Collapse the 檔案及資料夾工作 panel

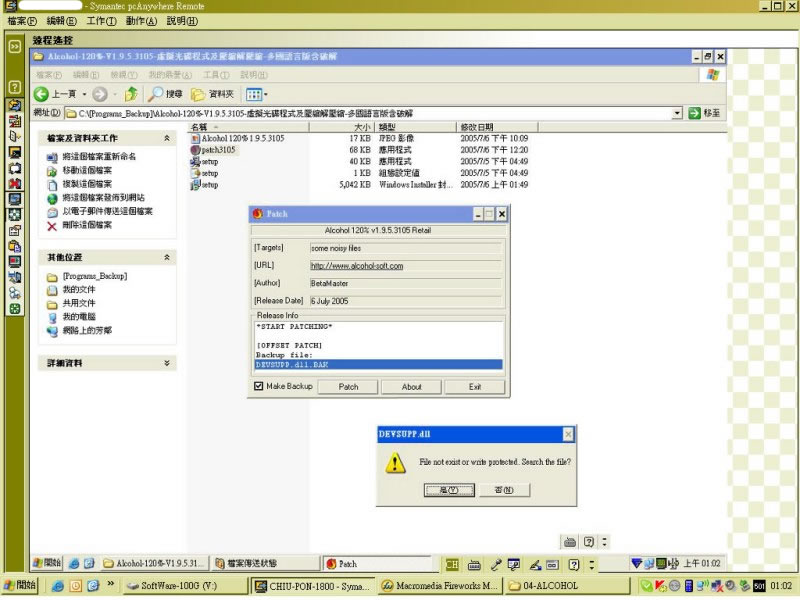click(x=166, y=138)
